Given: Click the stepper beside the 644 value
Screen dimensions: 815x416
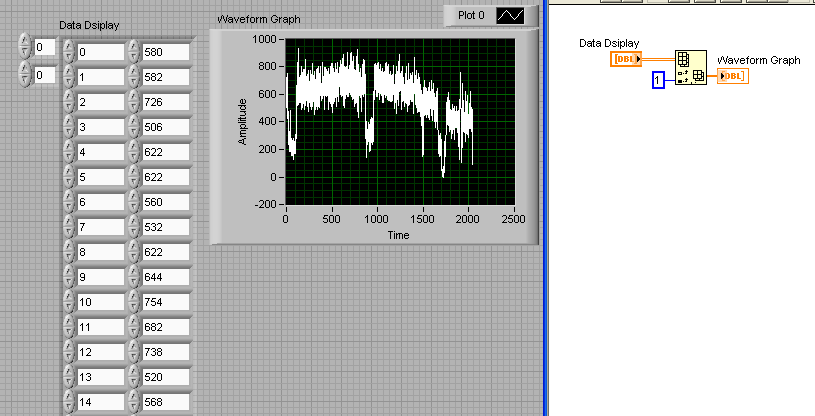Looking at the screenshot, I should (134, 276).
